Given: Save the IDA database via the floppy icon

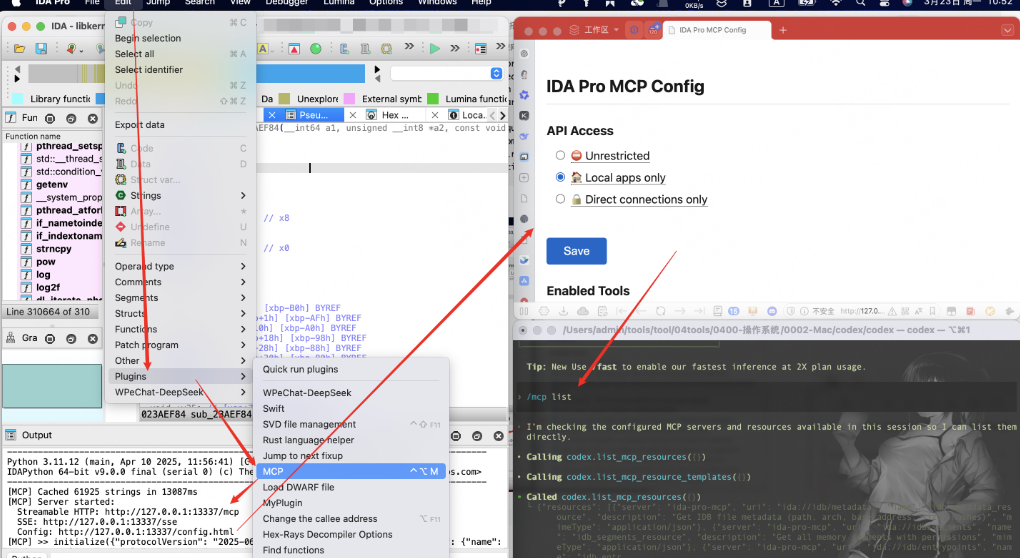Looking at the screenshot, I should 41,49.
